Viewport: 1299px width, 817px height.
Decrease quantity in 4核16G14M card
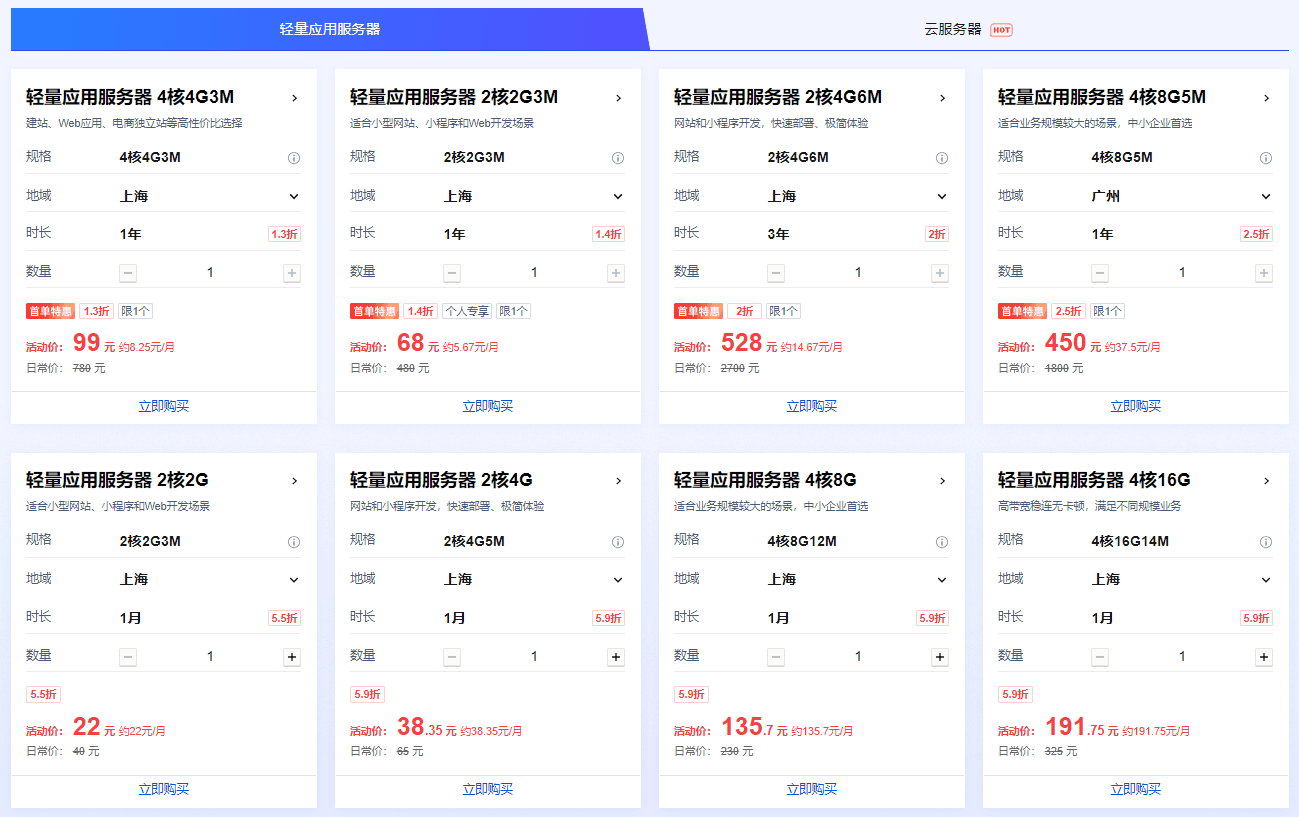coord(1100,657)
